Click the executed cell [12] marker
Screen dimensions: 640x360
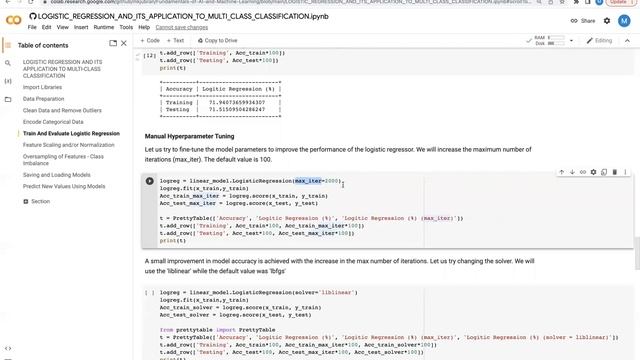(x=150, y=56)
